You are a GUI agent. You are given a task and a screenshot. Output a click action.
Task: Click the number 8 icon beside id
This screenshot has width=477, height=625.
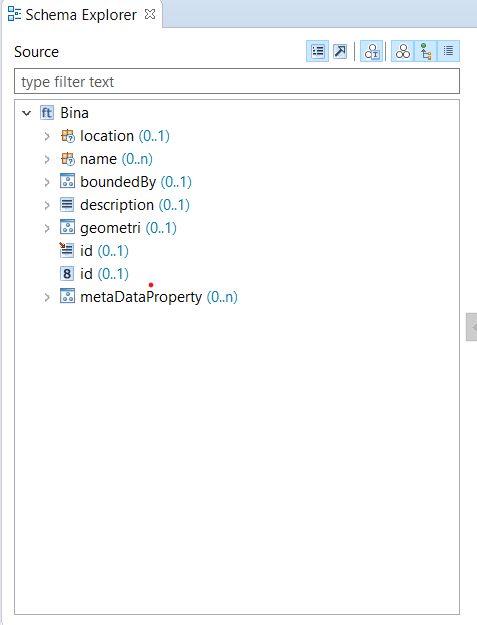pos(67,273)
